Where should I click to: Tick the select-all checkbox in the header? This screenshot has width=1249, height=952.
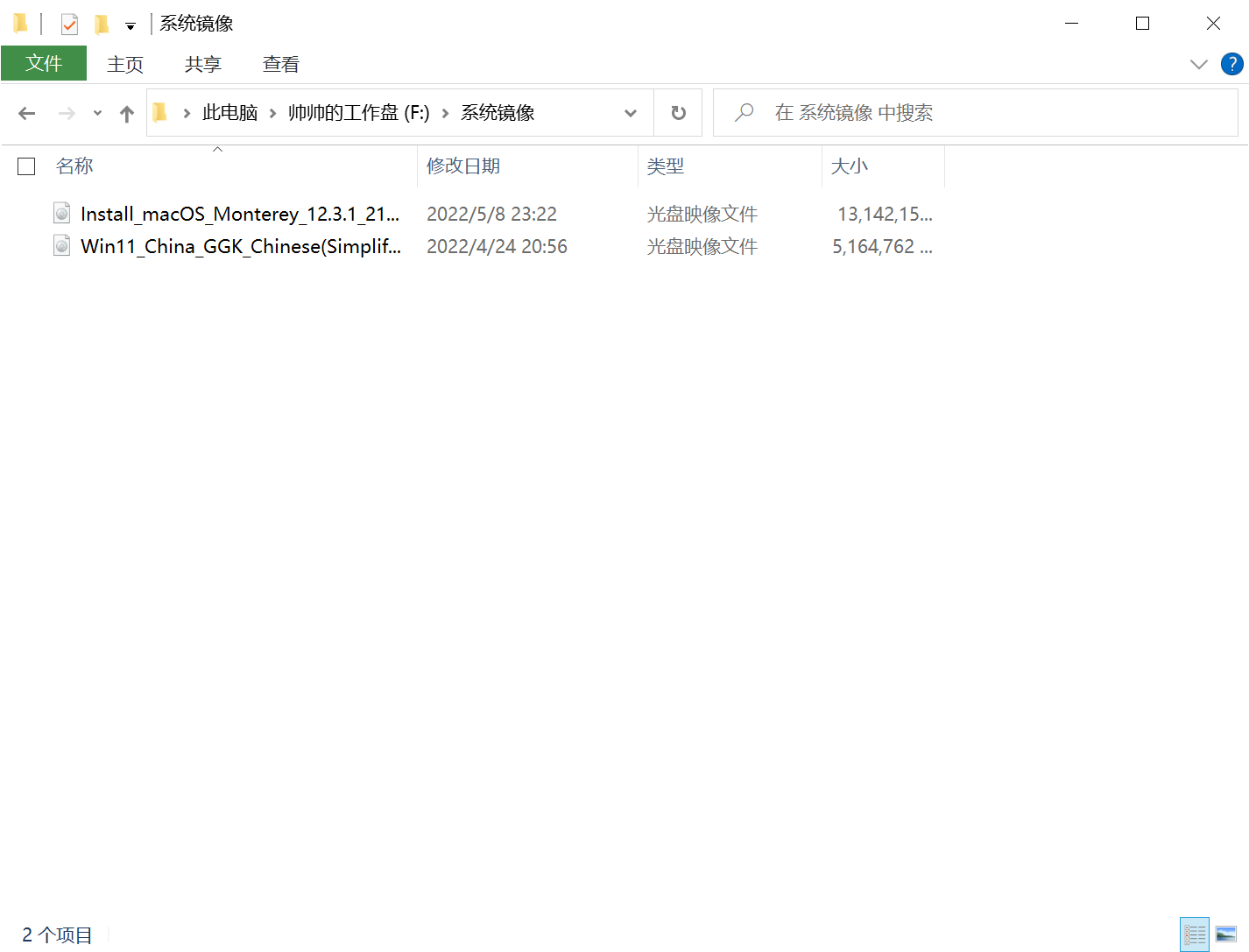26,166
